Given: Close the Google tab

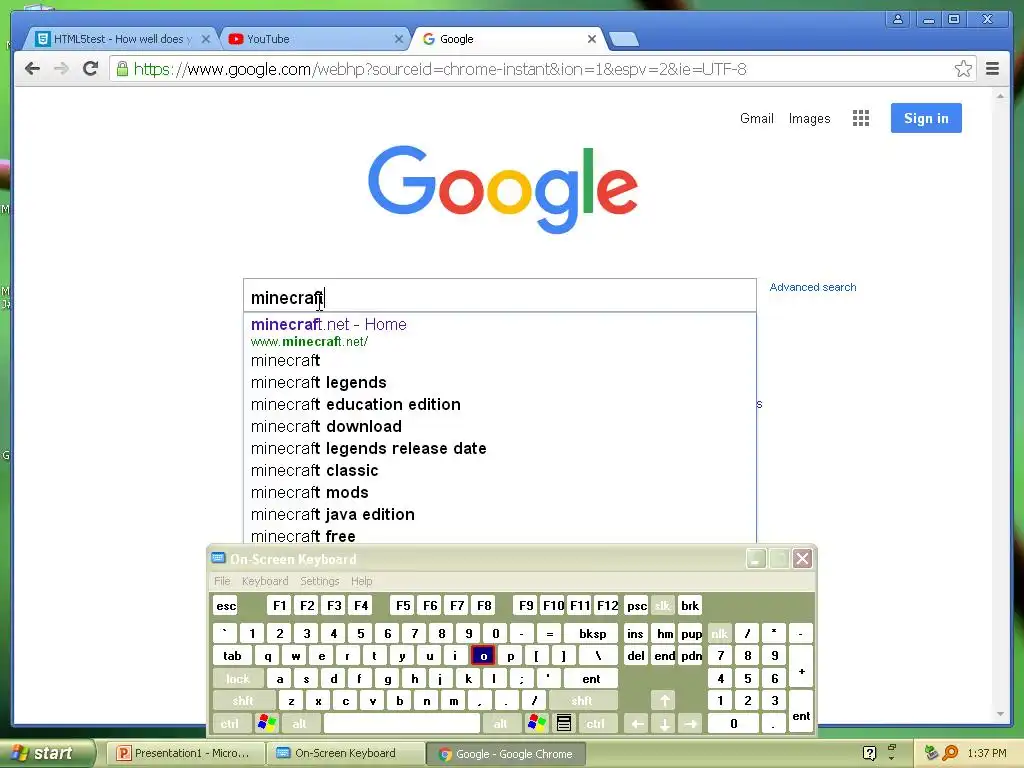Looking at the screenshot, I should pyautogui.click(x=592, y=39).
